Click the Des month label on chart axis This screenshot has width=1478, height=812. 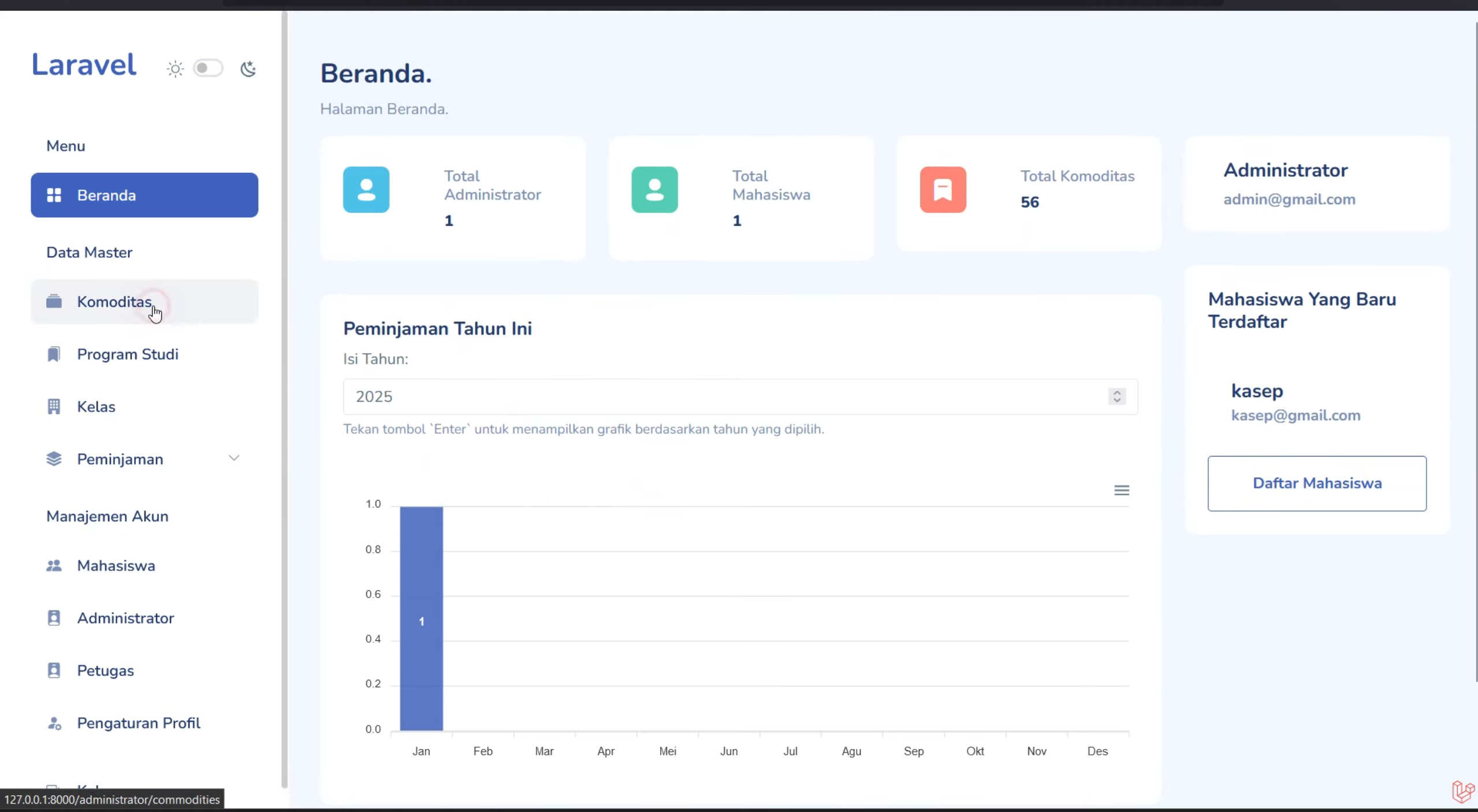1097,751
